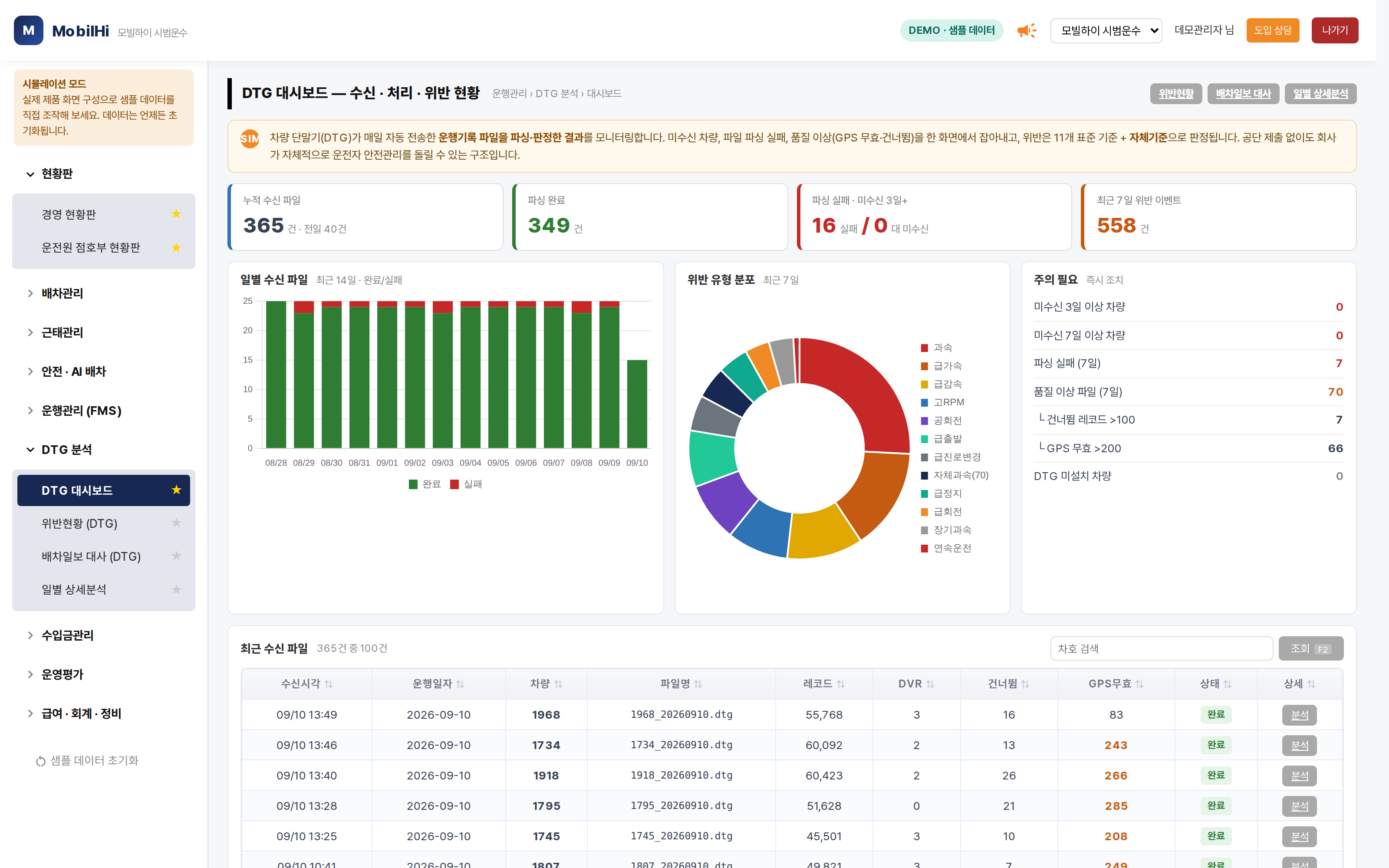This screenshot has height=868, width=1389.
Task: Click DTG 분석 breadcrumb link
Action: (556, 94)
